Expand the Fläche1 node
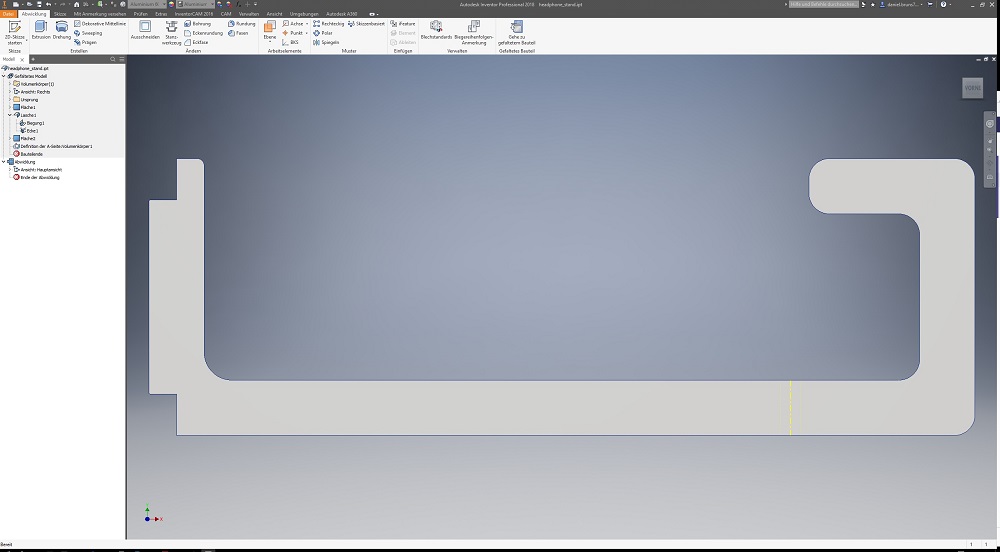Viewport: 1000px width, 552px height. point(10,107)
